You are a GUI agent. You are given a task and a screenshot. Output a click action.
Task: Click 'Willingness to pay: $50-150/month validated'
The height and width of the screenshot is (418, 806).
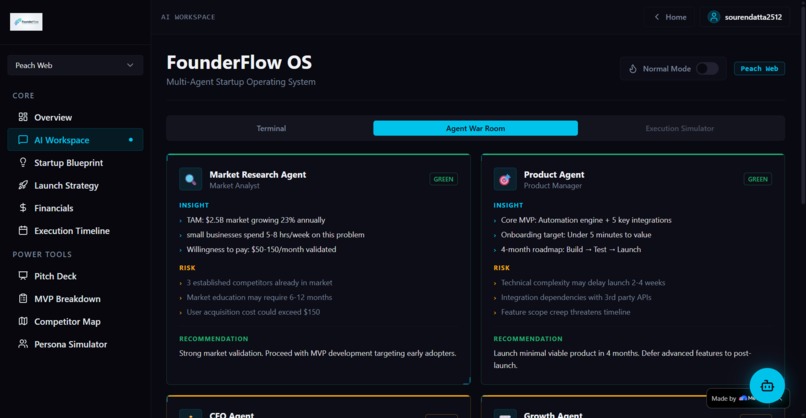pyautogui.click(x=261, y=249)
